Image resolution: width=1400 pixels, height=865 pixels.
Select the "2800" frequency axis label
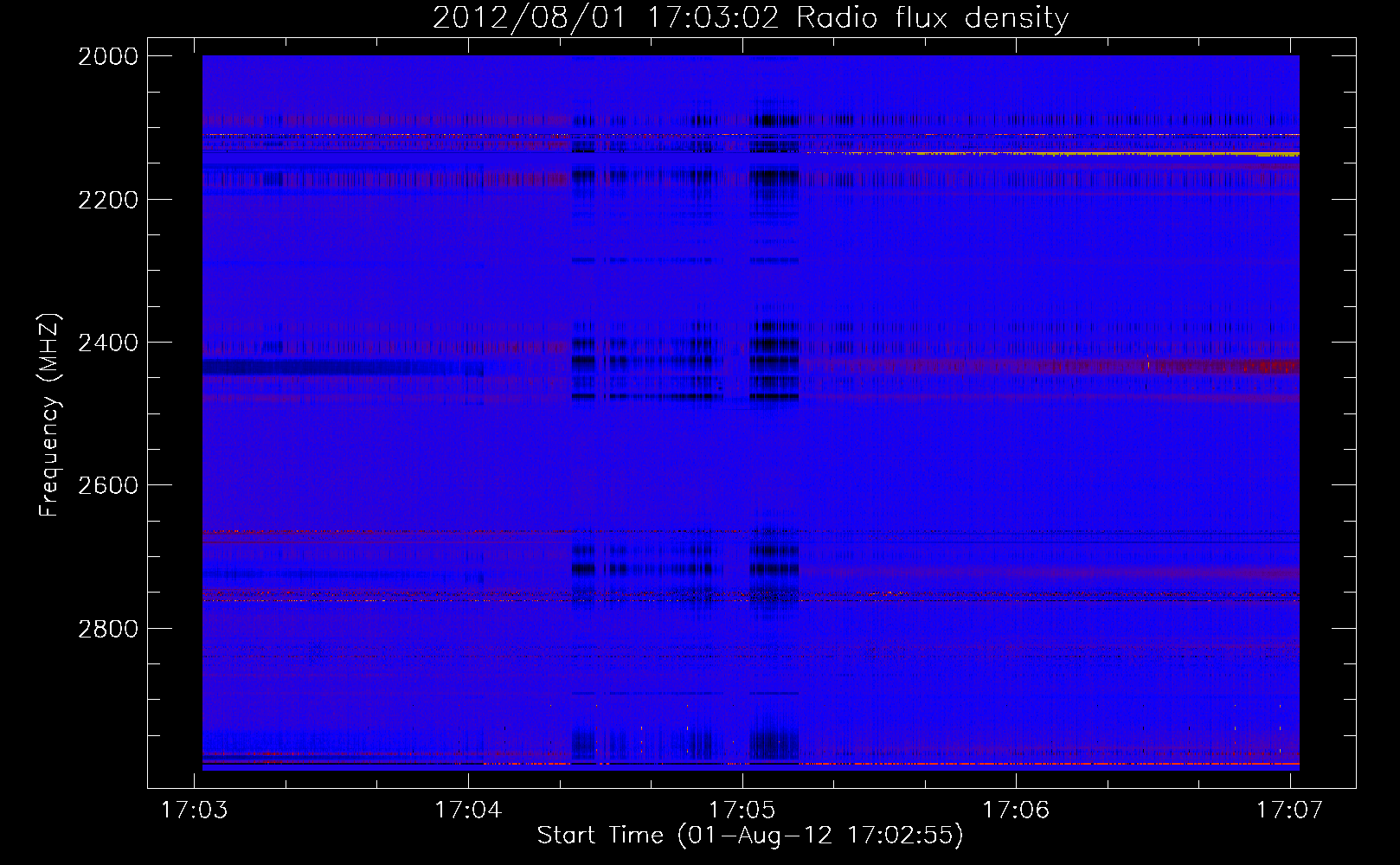[x=108, y=629]
